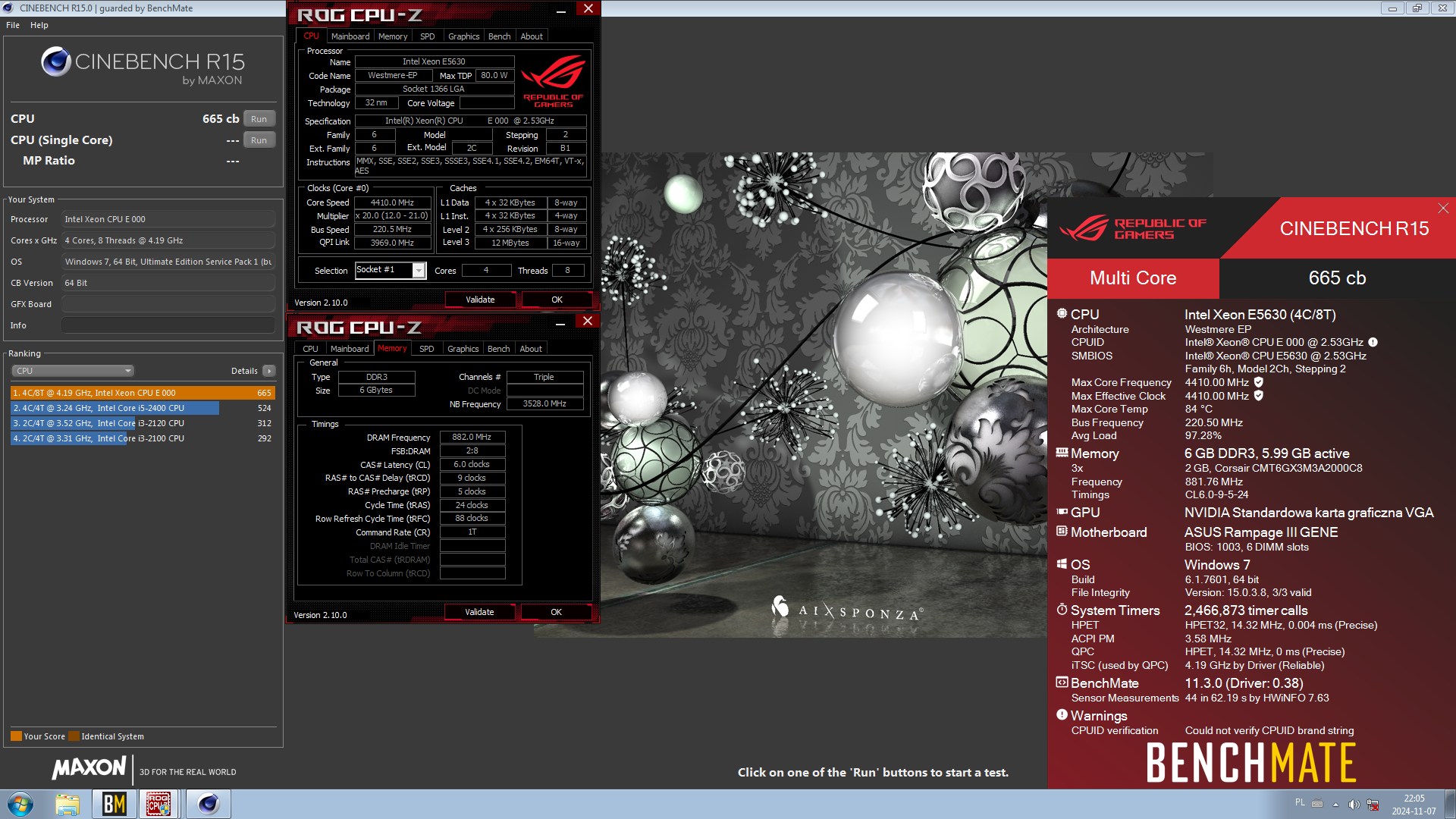Image resolution: width=1456 pixels, height=819 pixels.
Task: Click Validate in upper CPU-Z window
Action: [x=480, y=300]
